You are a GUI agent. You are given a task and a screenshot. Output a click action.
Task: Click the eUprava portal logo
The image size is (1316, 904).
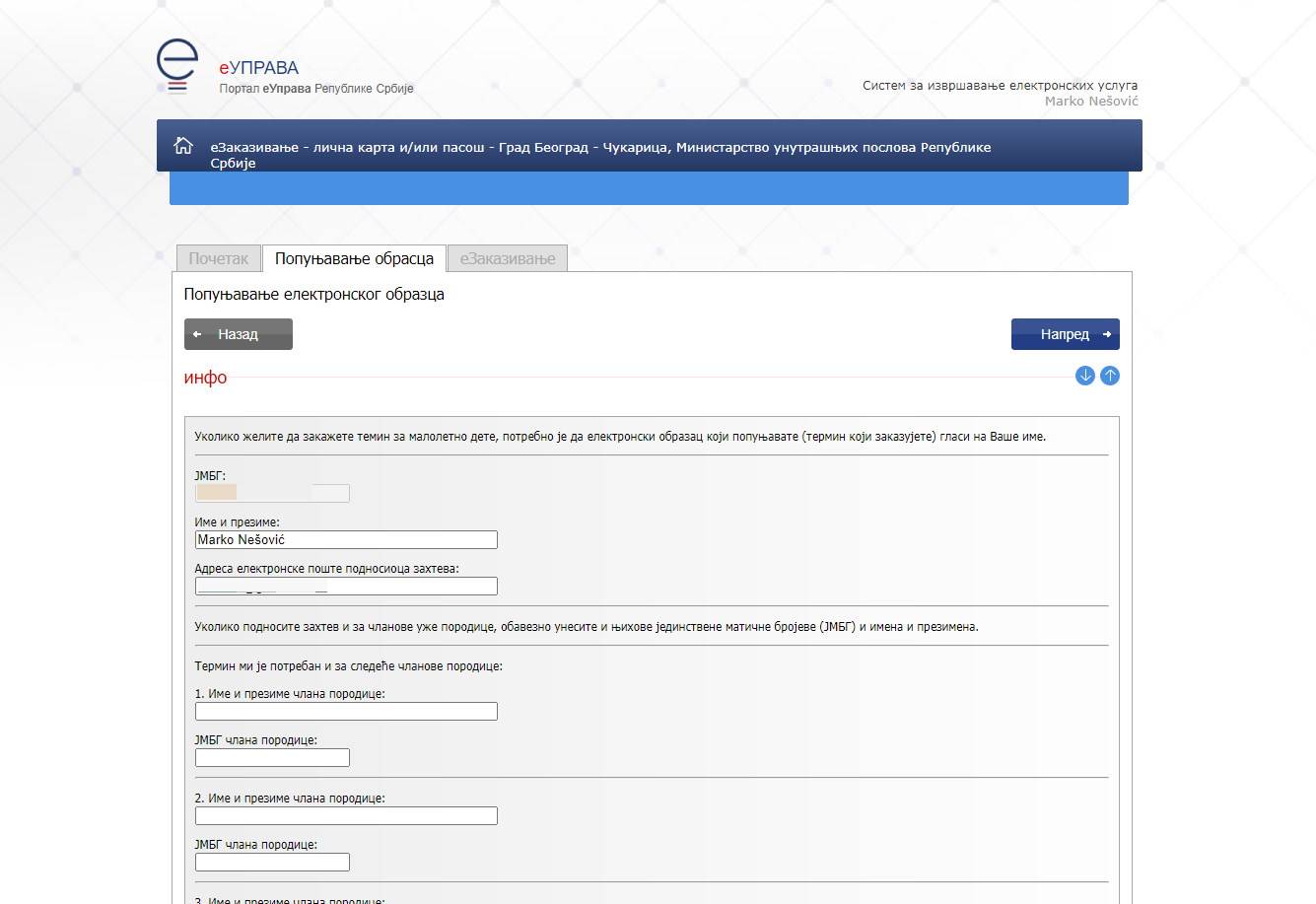[x=177, y=67]
